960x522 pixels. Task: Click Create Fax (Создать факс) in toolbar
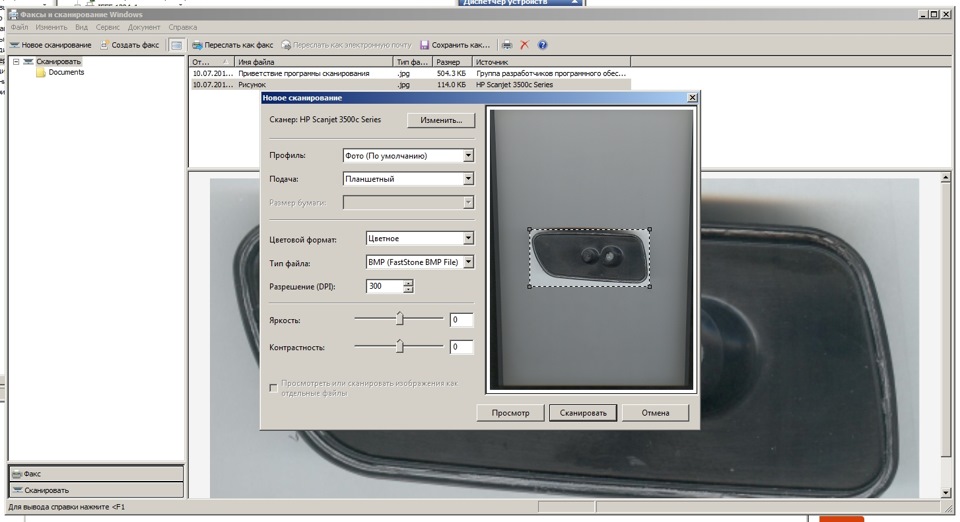tap(130, 45)
